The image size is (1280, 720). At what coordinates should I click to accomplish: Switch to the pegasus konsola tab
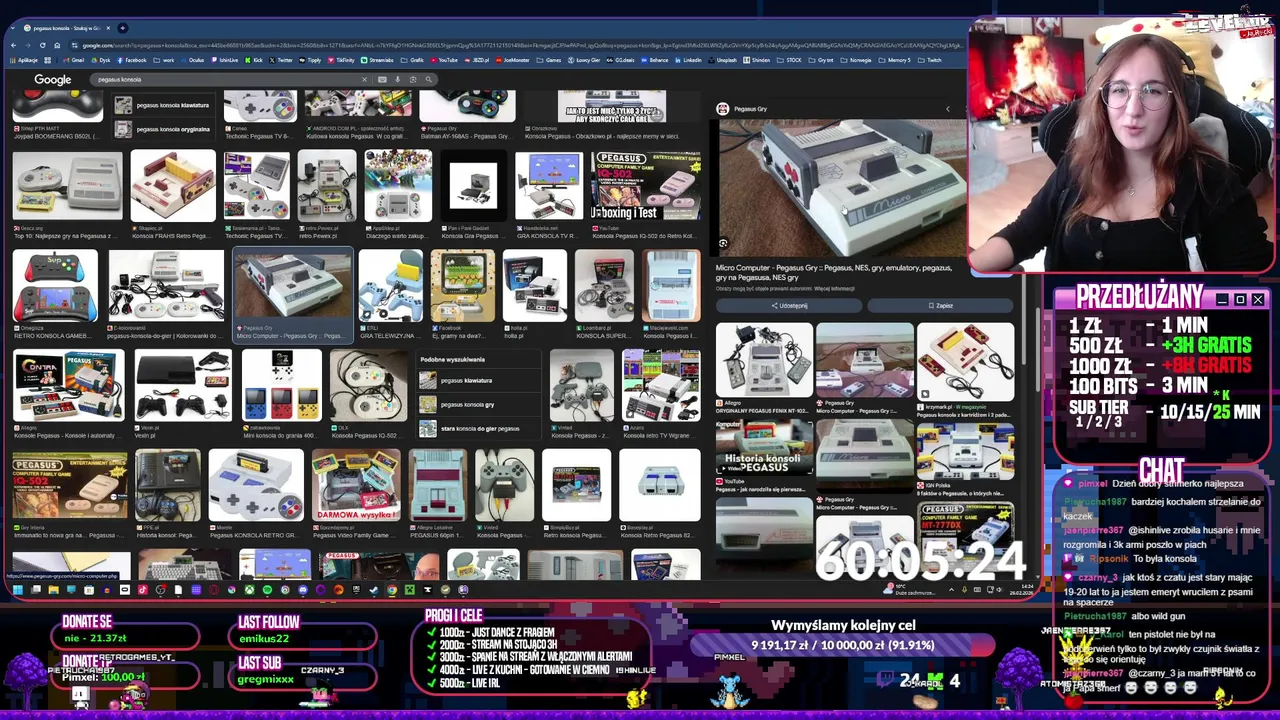65,28
